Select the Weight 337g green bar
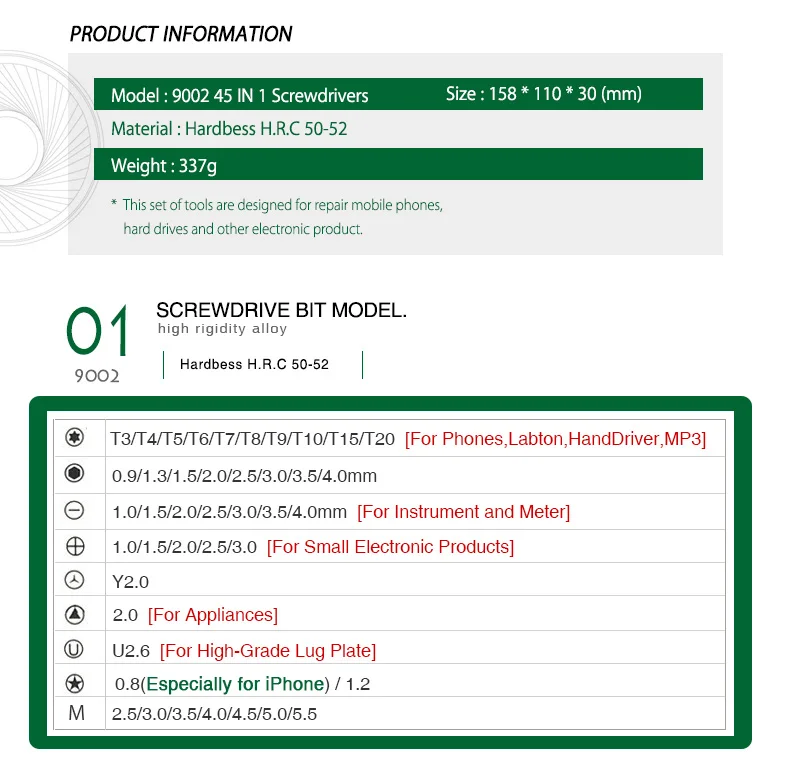Image resolution: width=790 pixels, height=762 pixels. (399, 164)
